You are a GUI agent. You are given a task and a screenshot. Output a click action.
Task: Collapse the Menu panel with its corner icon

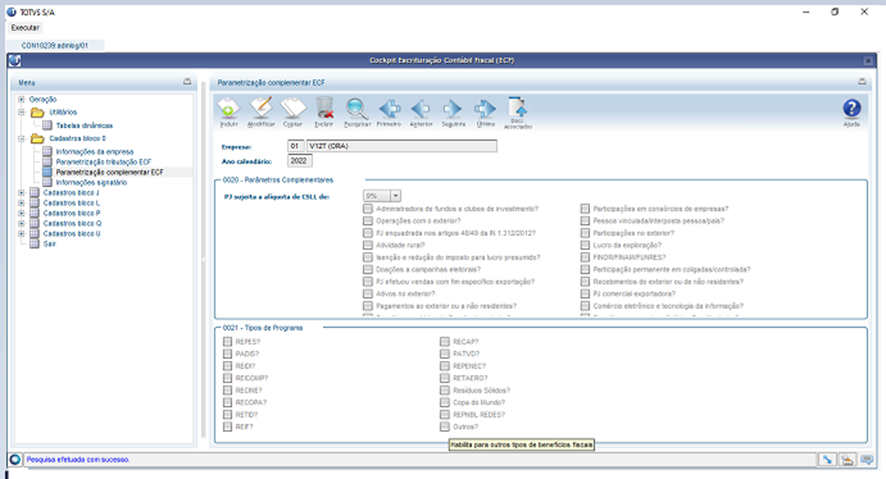tap(187, 82)
